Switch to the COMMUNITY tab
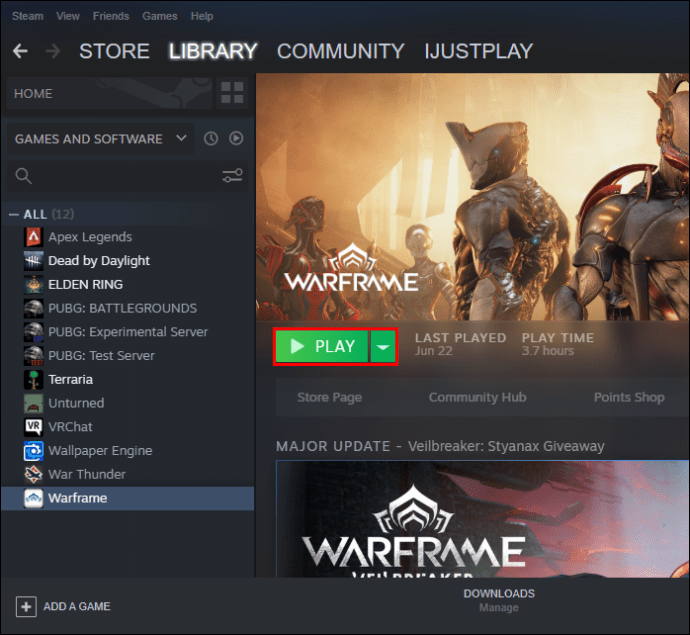 tap(341, 51)
